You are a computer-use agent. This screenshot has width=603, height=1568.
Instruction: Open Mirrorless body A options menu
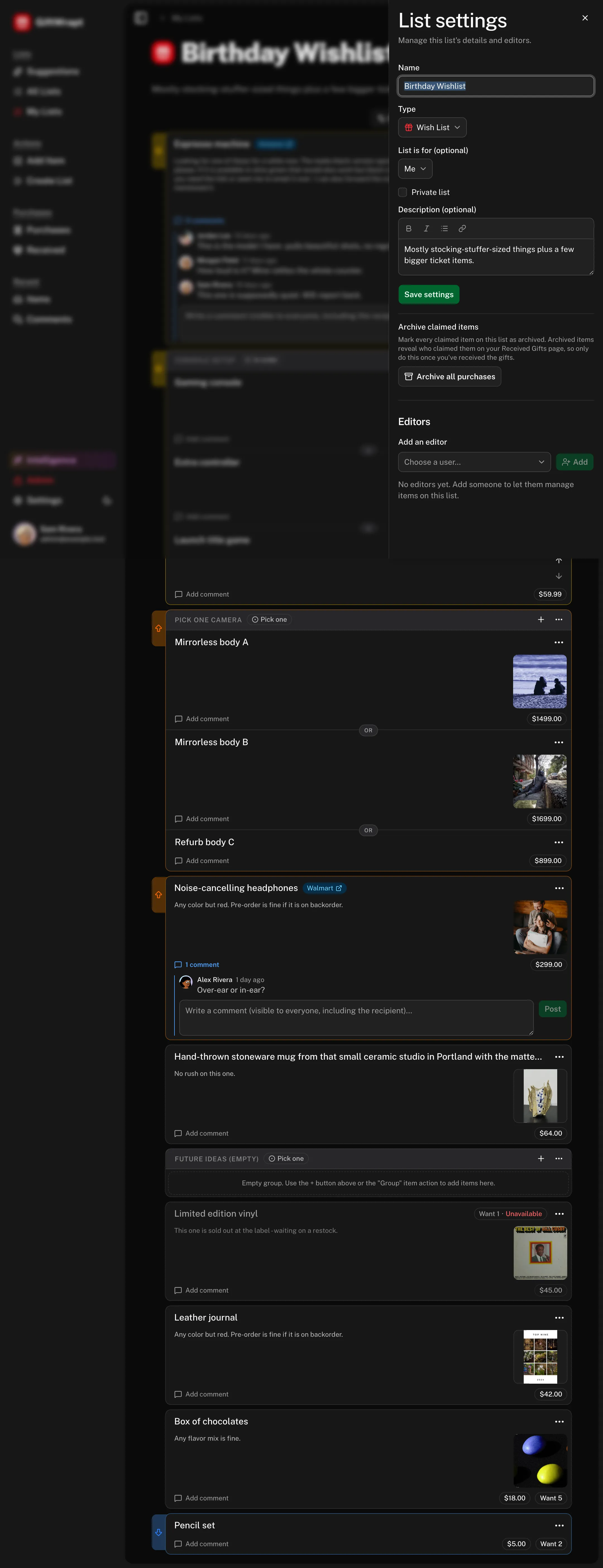point(559,642)
